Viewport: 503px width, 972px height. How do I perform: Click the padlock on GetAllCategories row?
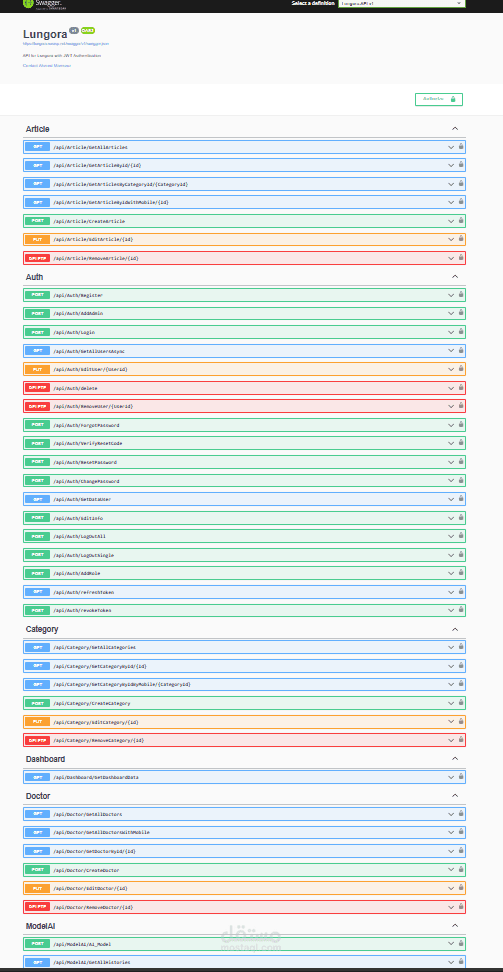[461, 647]
